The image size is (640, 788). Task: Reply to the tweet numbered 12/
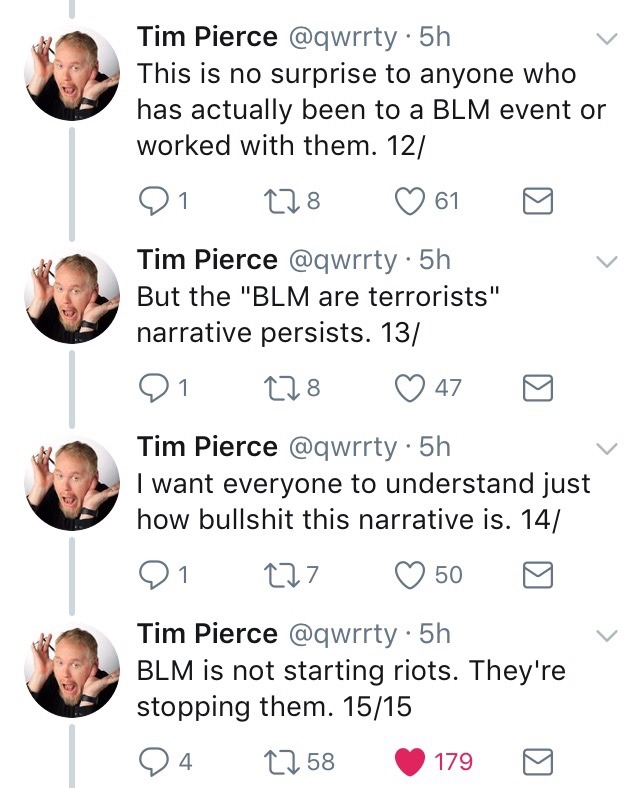coord(151,201)
